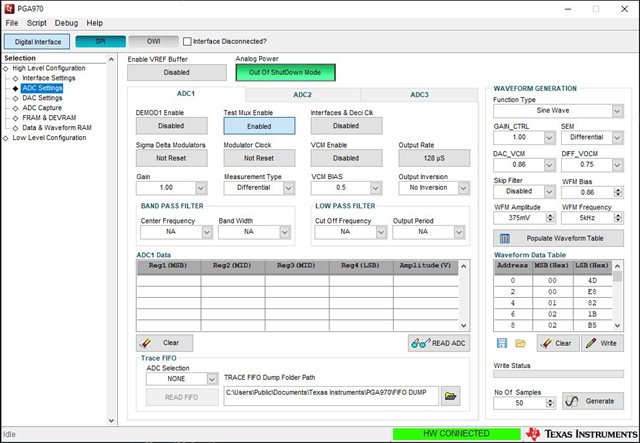Image resolution: width=640 pixels, height=443 pixels.
Task: Open the Band Width dropdown
Action: coord(284,232)
